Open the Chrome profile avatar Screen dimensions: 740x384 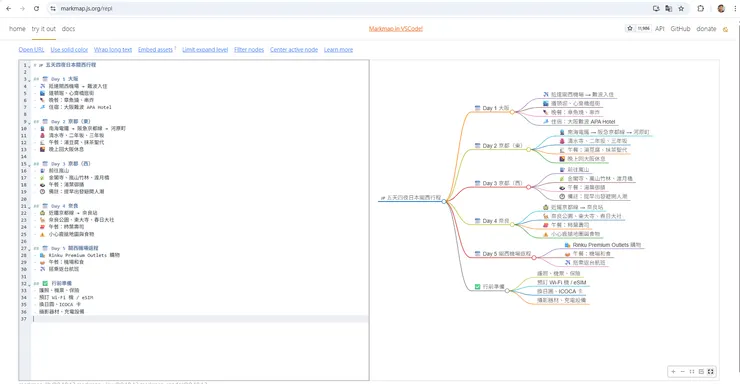[721, 8]
